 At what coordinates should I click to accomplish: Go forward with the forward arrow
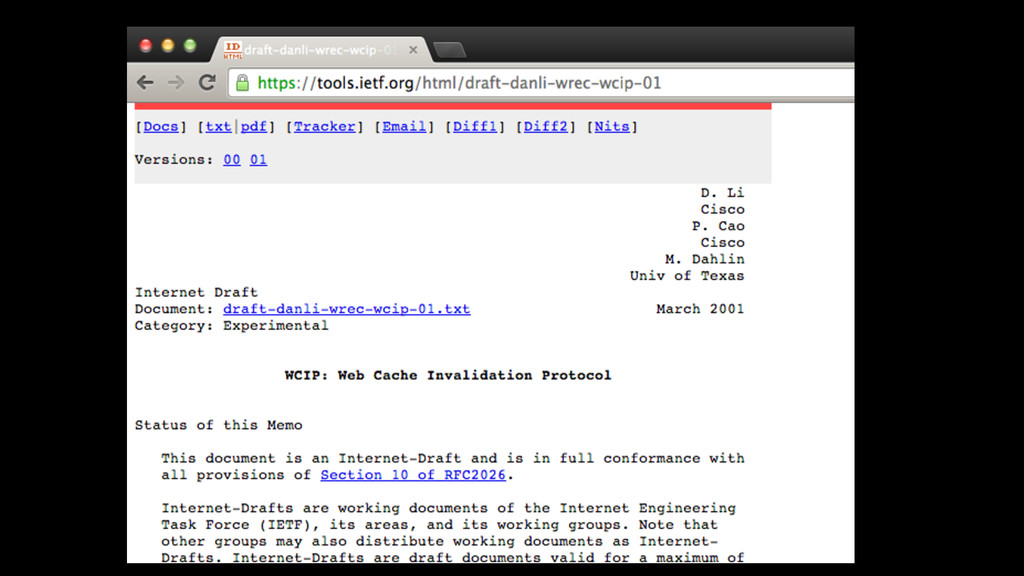pos(176,82)
